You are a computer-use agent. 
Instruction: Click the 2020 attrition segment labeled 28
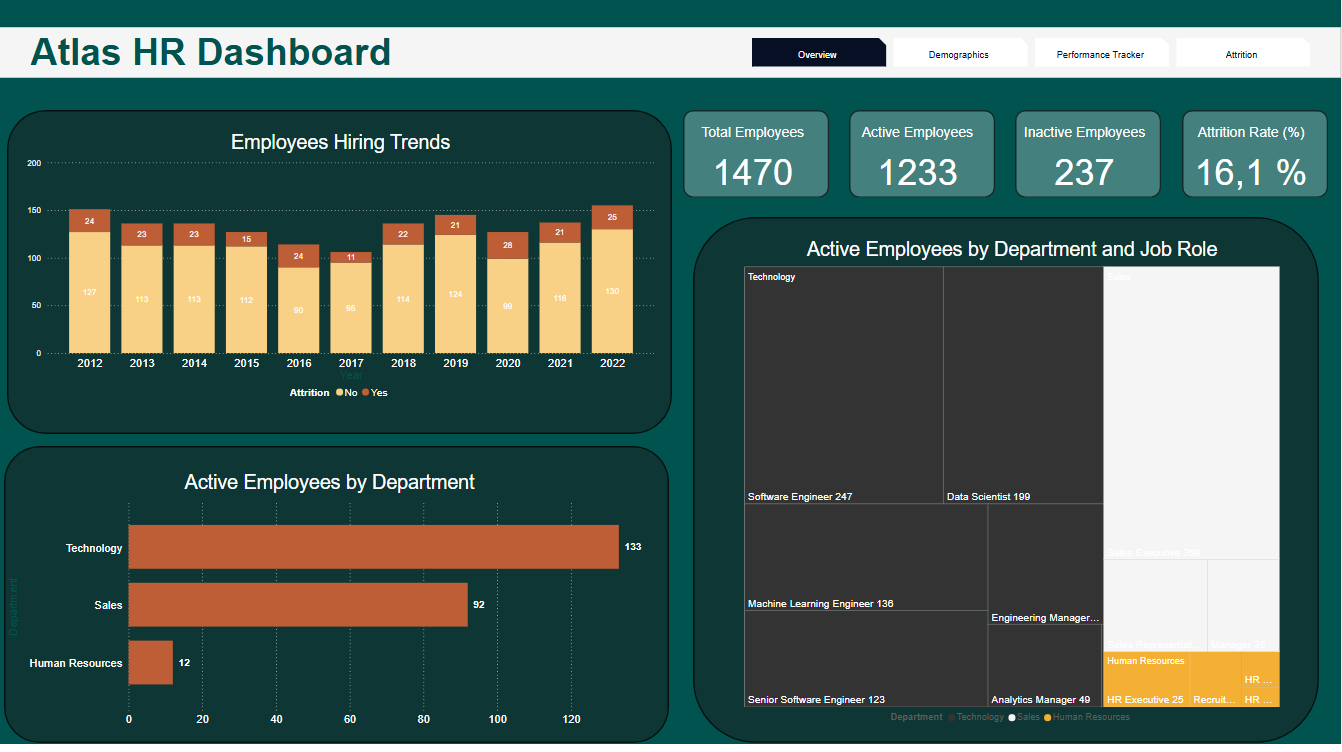pyautogui.click(x=508, y=246)
